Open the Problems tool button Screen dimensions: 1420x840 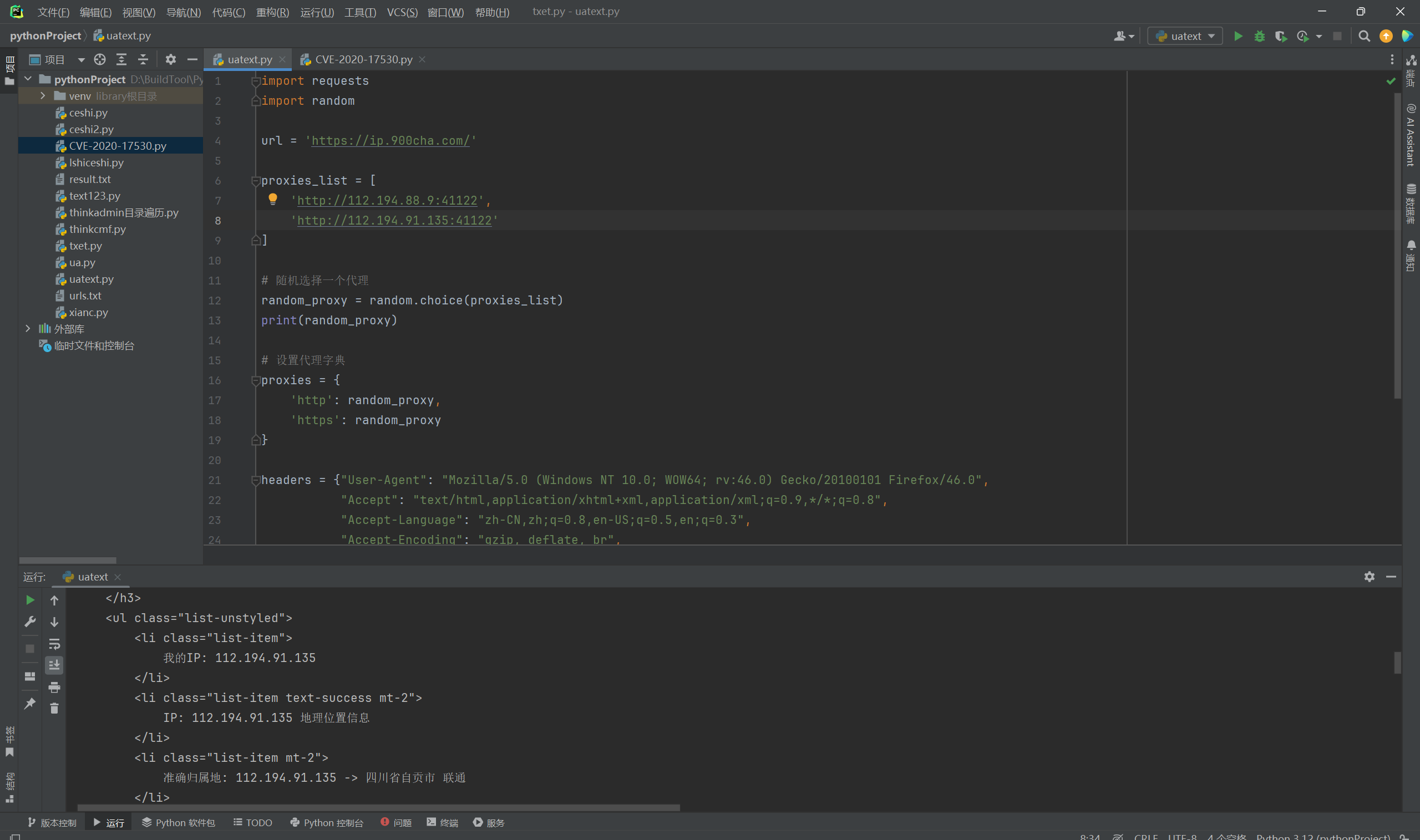click(397, 822)
